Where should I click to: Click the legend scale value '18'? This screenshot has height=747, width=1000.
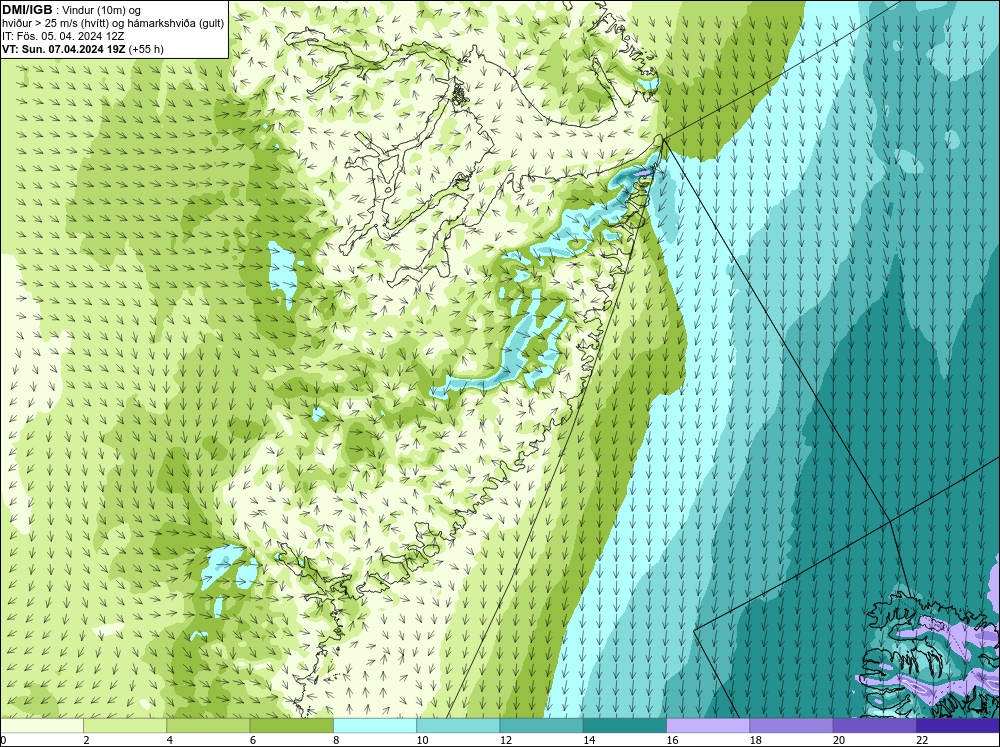point(756,740)
